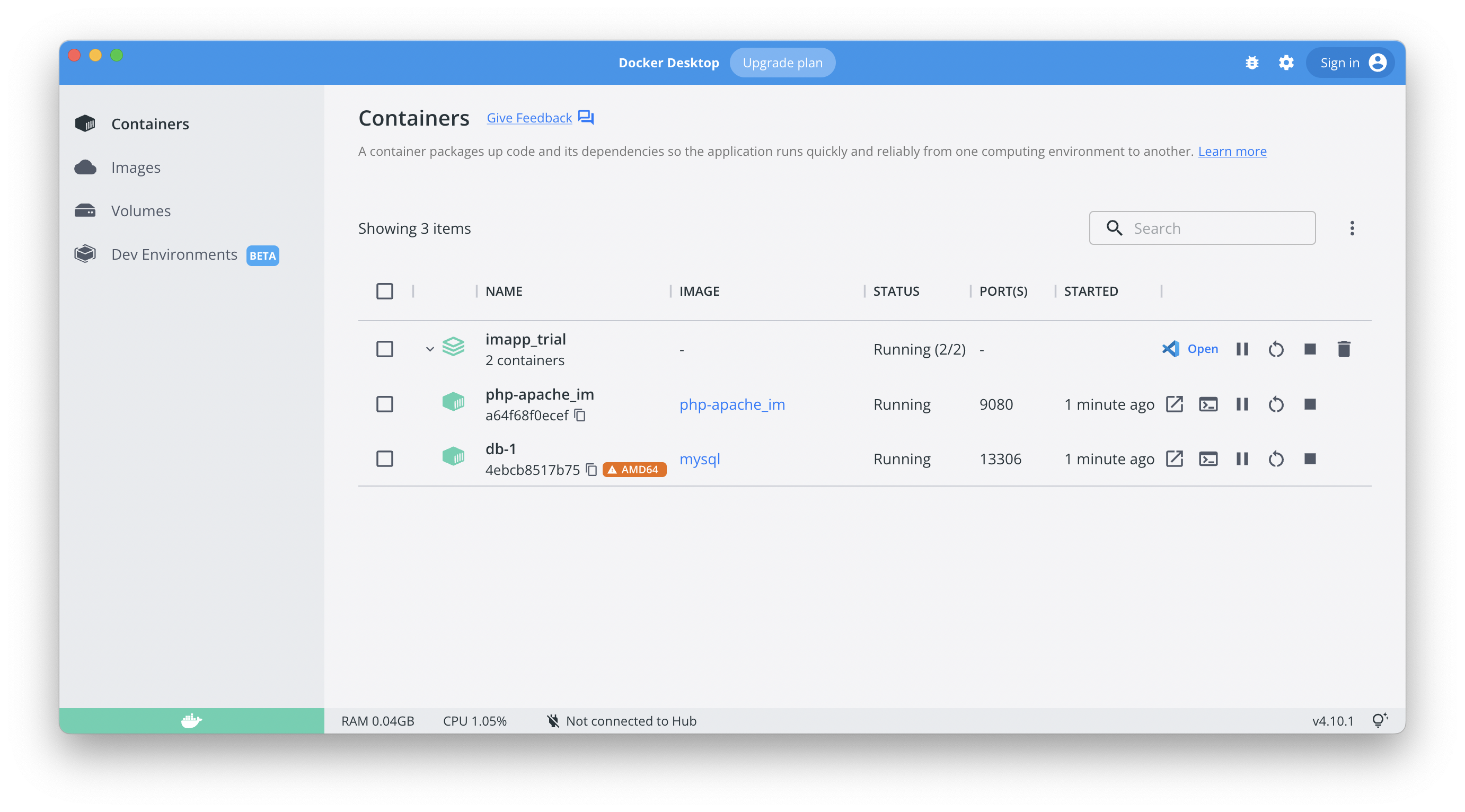Select the db-1 checkbox
Viewport: 1465px width, 812px height.
[x=384, y=458]
